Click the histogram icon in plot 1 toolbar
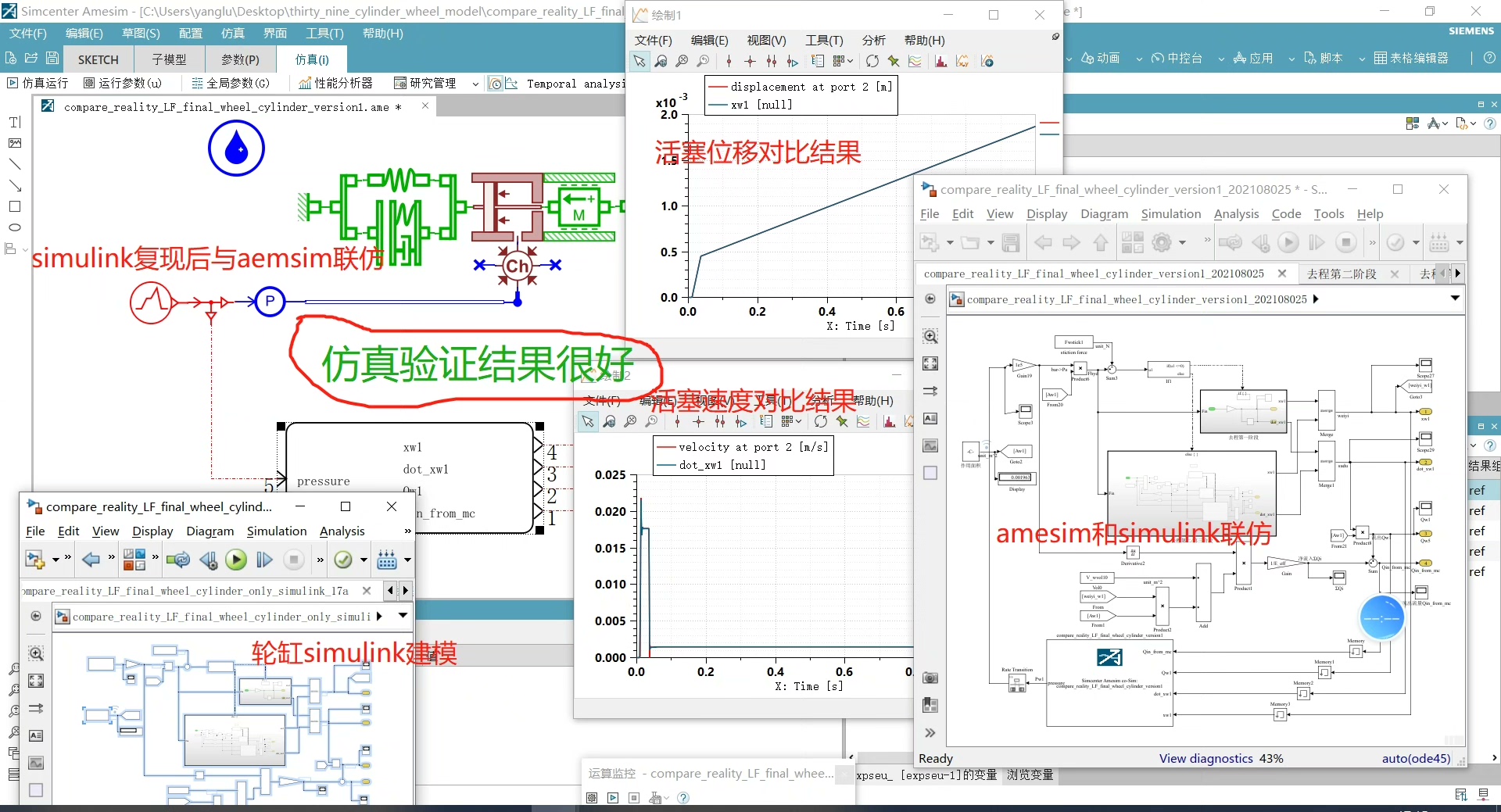The width and height of the screenshot is (1501, 812). 940,61
